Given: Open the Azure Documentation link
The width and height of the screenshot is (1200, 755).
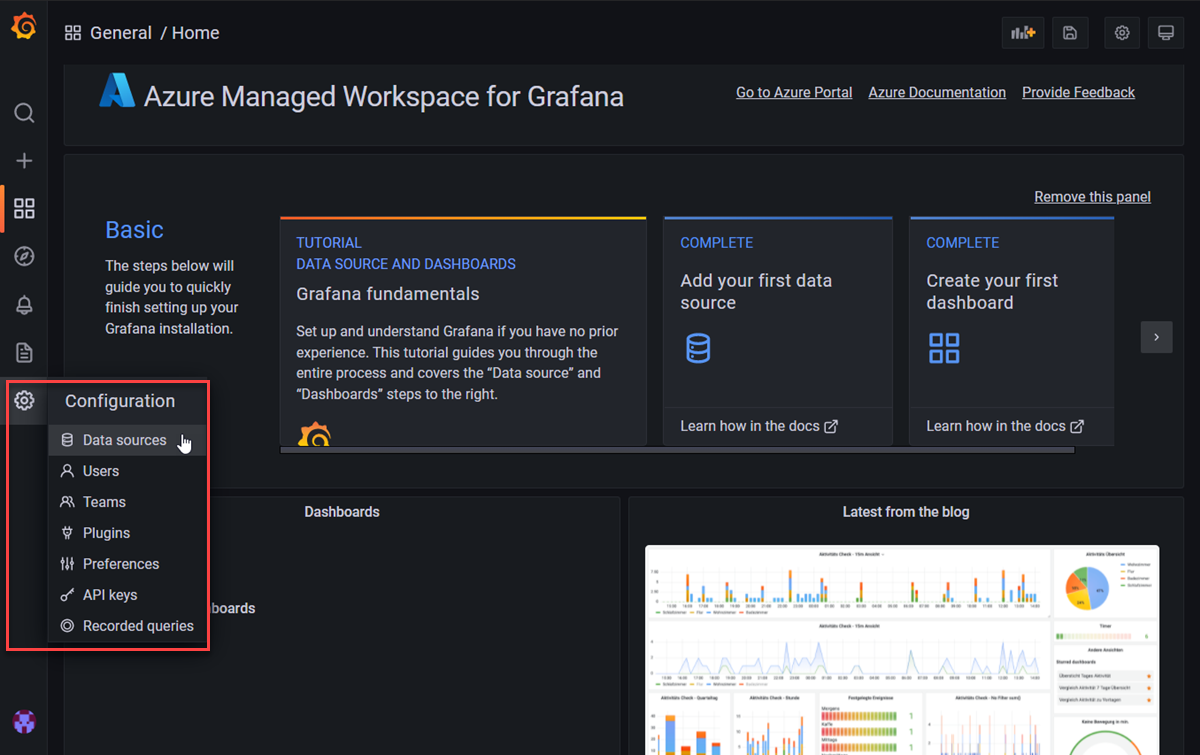Looking at the screenshot, I should [x=937, y=92].
